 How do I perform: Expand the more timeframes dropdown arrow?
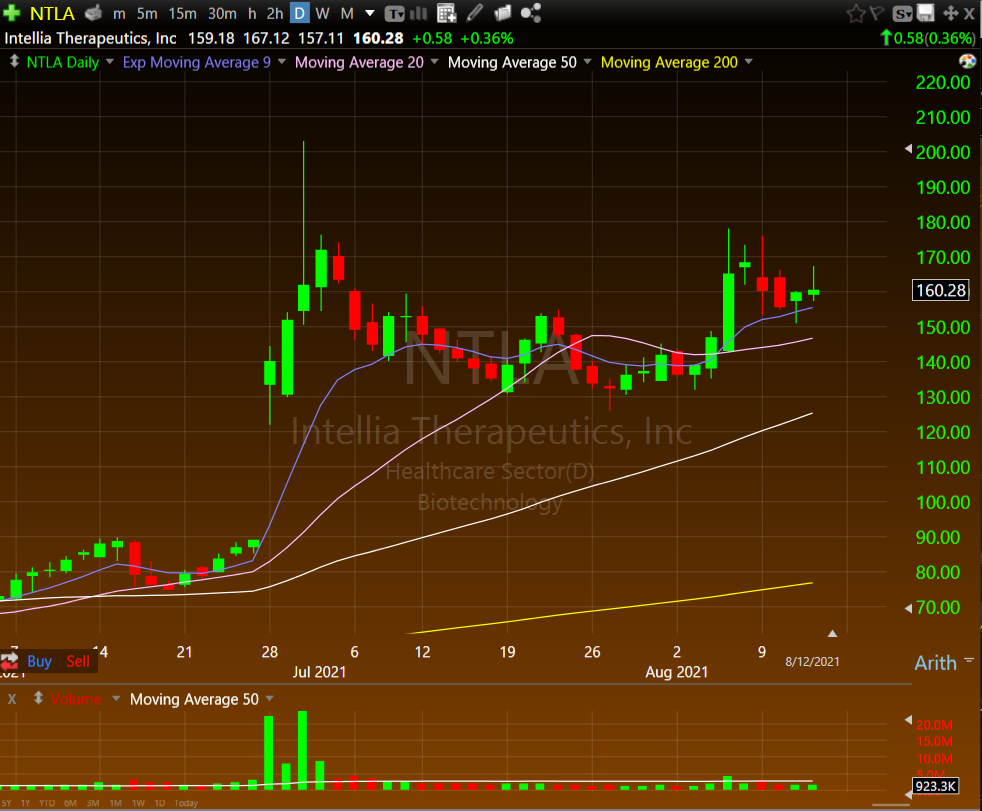click(x=370, y=13)
